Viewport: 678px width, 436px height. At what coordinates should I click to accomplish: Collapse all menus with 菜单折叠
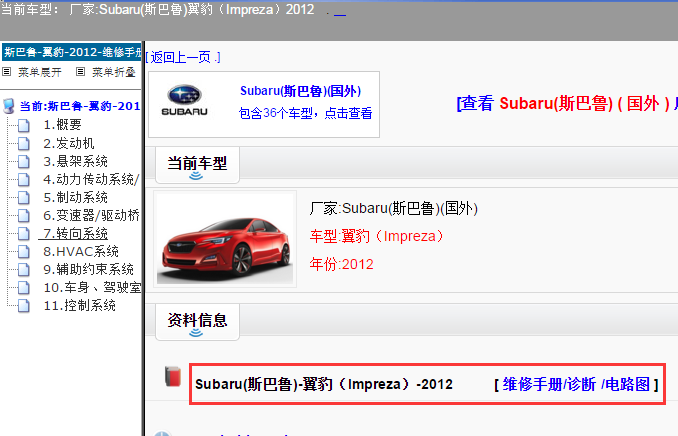114,72
